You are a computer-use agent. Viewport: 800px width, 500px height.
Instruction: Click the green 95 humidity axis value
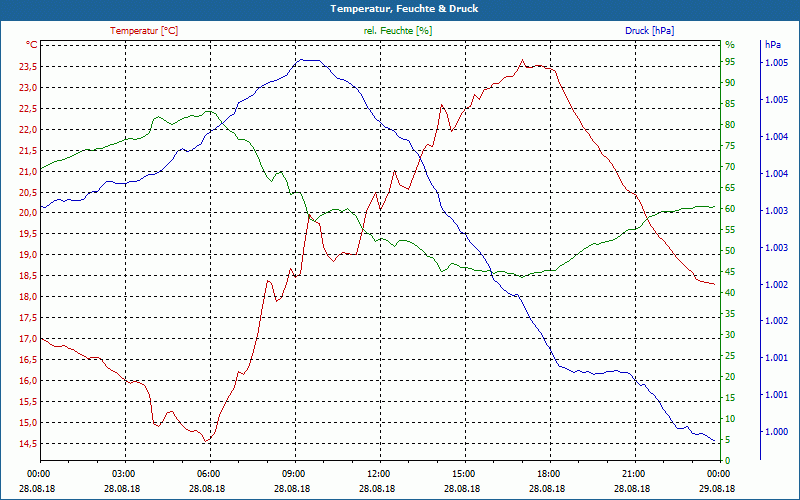click(730, 62)
